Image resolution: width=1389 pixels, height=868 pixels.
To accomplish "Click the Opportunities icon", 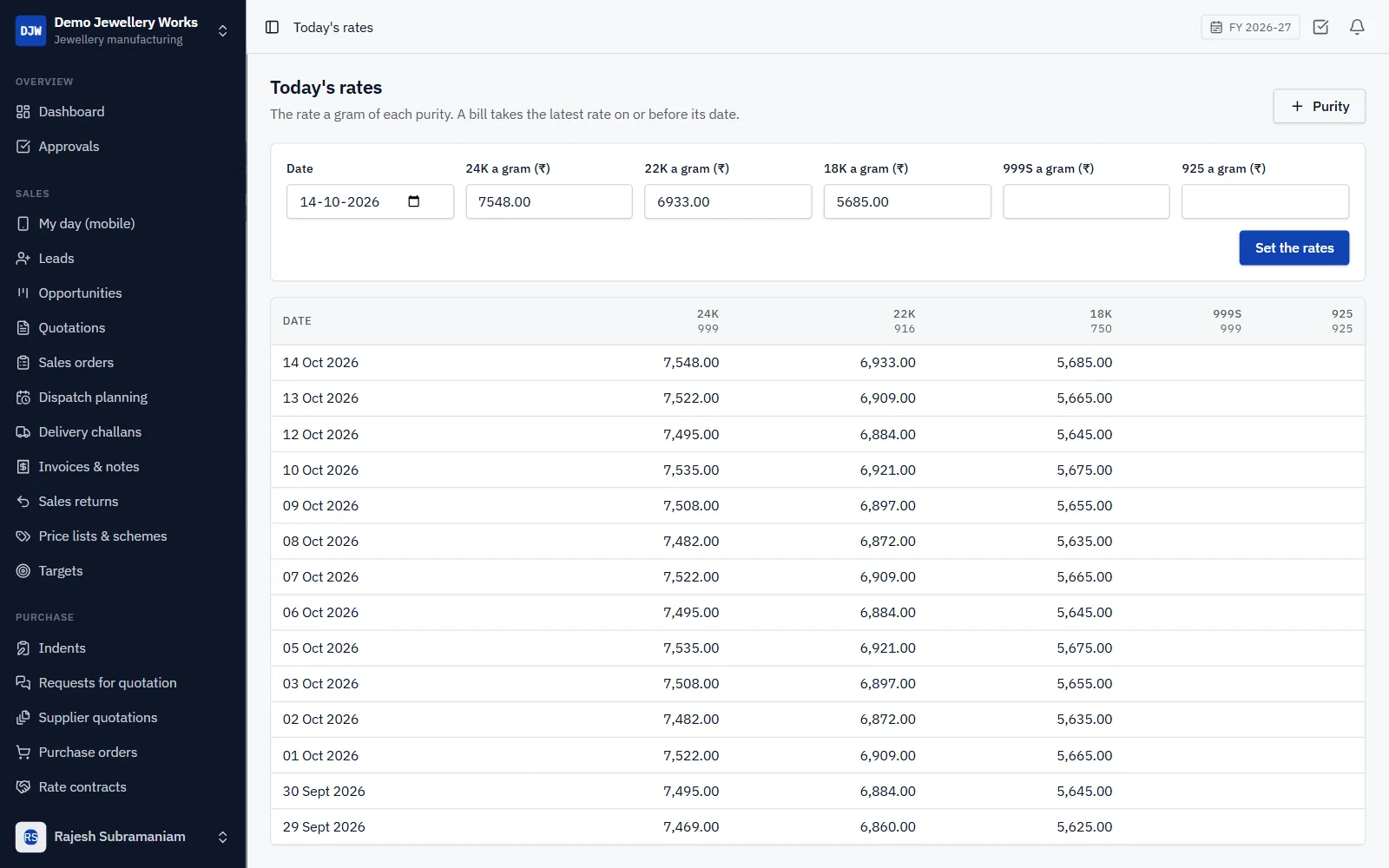I will (x=23, y=293).
